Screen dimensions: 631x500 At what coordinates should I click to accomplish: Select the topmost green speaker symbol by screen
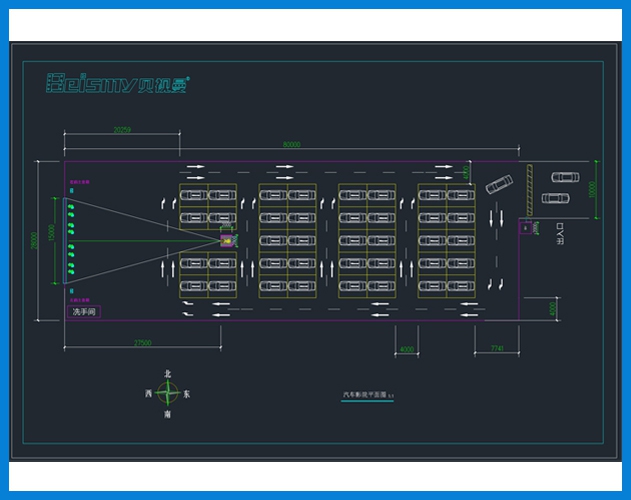coord(71,207)
